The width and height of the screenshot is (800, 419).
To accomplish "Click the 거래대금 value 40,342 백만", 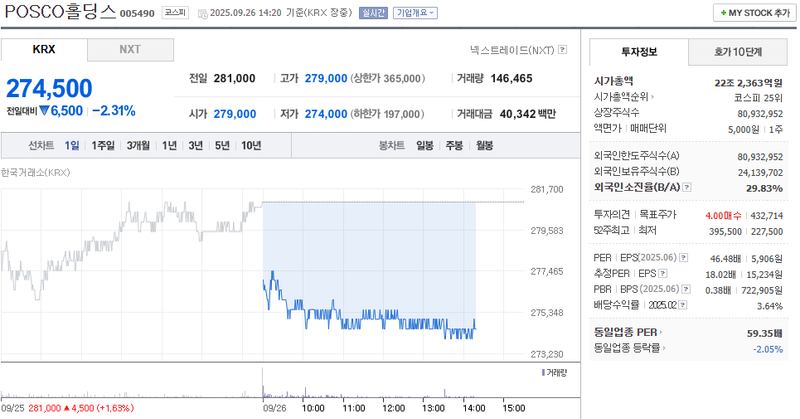I will pos(528,114).
